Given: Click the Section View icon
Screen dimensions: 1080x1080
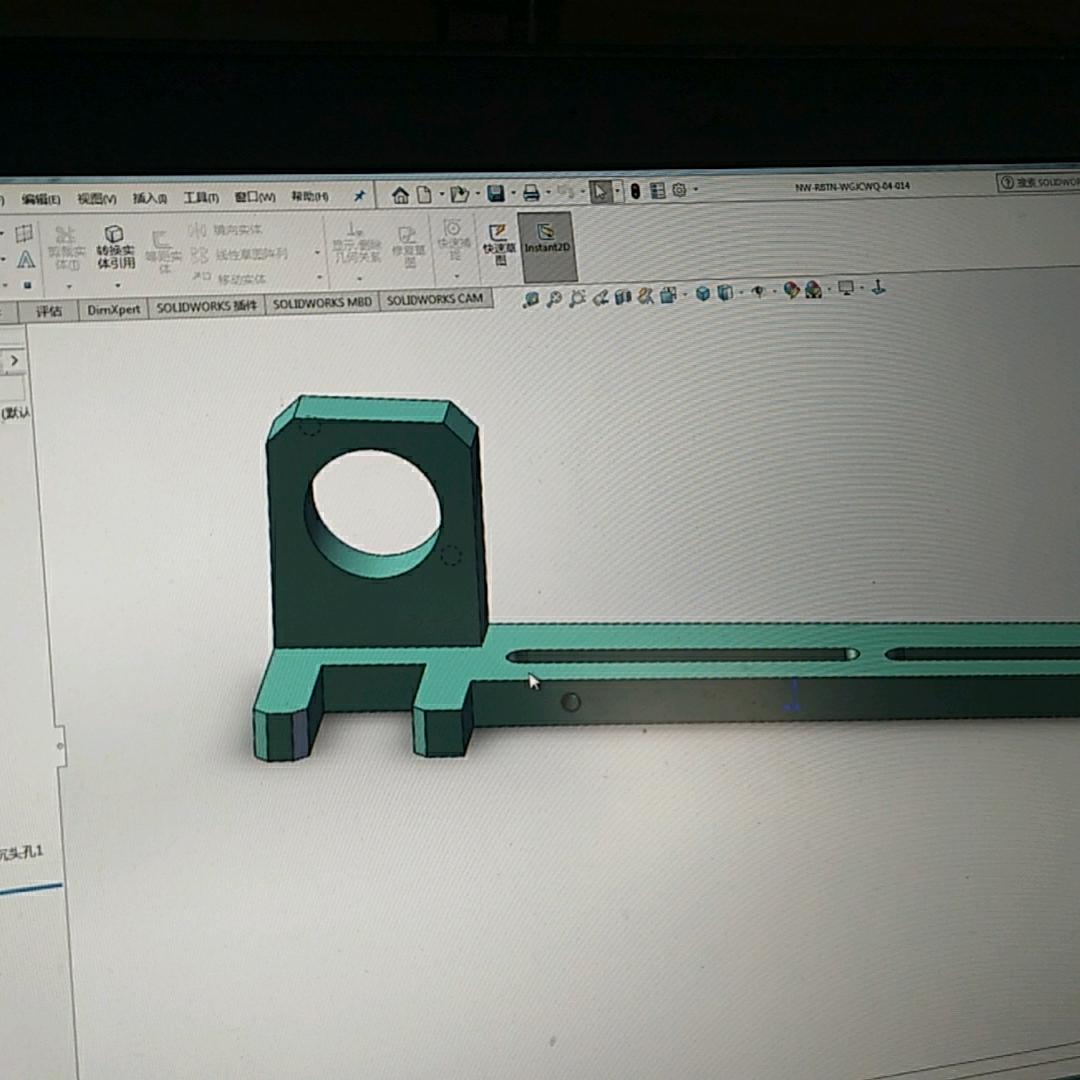Looking at the screenshot, I should (x=622, y=296).
